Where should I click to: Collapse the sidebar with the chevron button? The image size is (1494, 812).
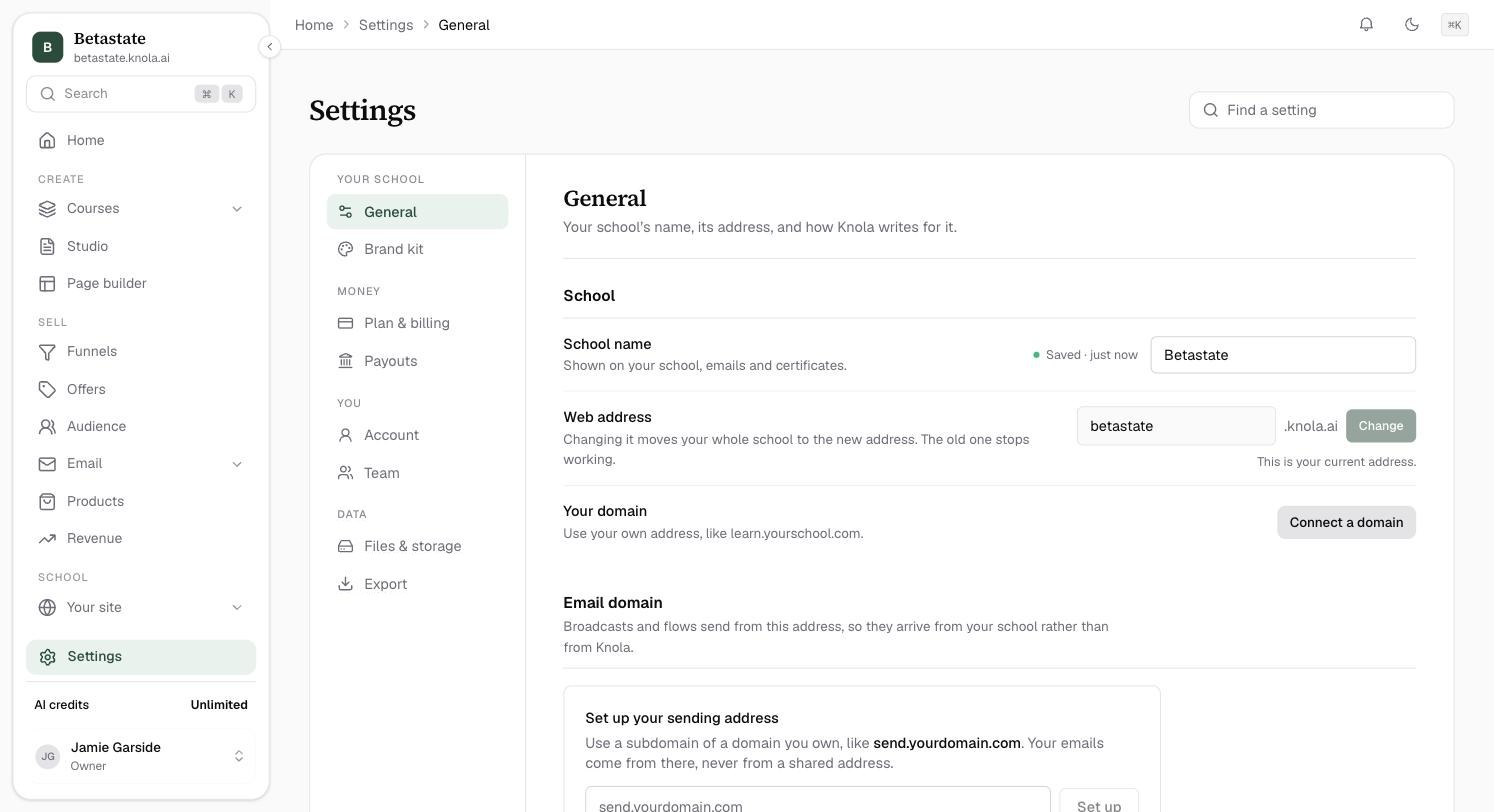[x=269, y=47]
